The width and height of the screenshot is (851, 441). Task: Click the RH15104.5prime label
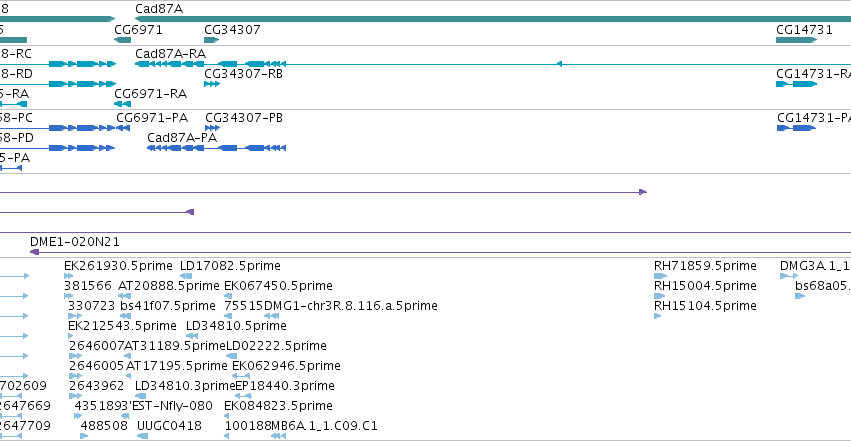[705, 306]
